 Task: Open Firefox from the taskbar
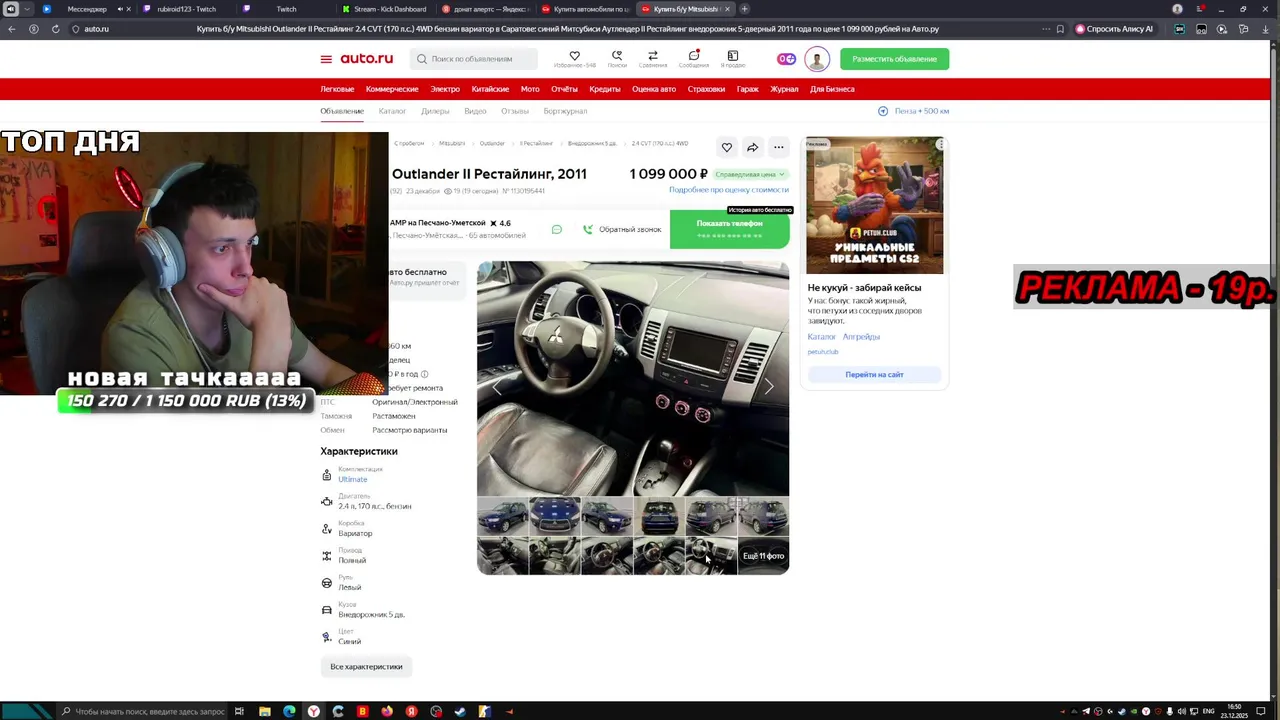[x=387, y=711]
